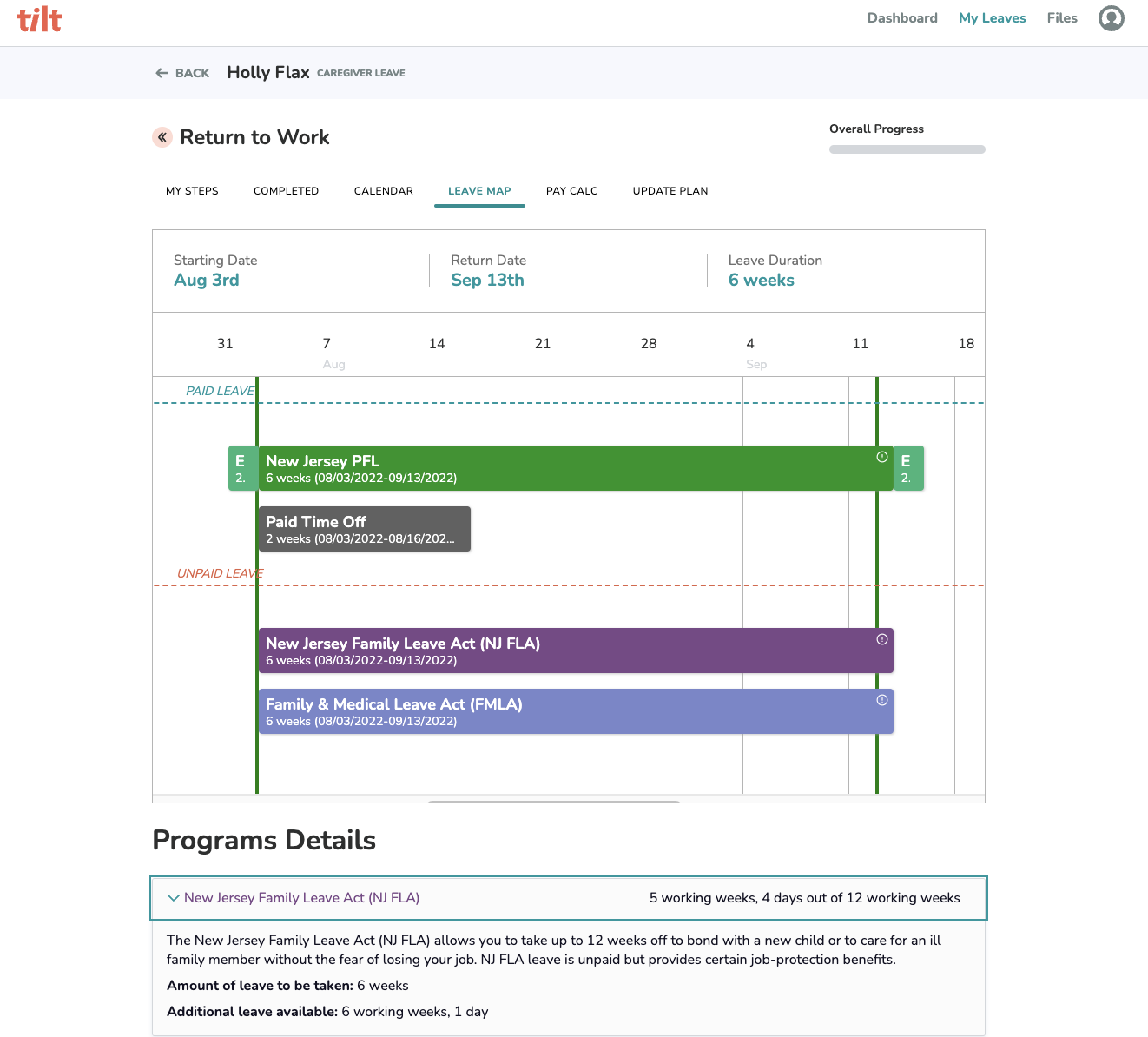Click the info icon on FMLA bar
The width and height of the screenshot is (1148, 1037).
[882, 699]
